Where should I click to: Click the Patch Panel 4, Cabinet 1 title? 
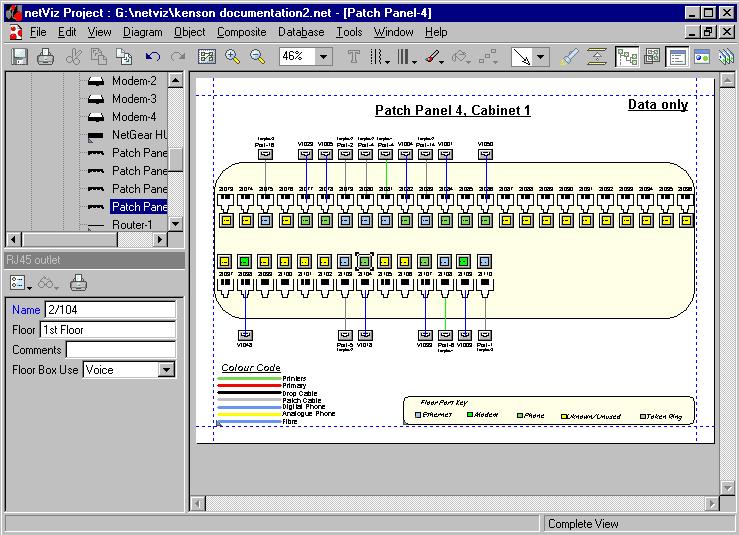pyautogui.click(x=452, y=110)
